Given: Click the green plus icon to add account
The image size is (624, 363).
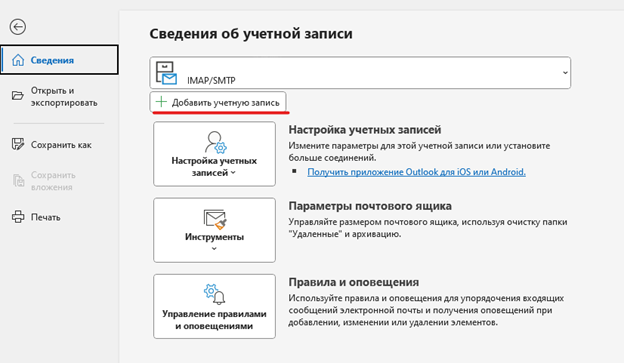Looking at the screenshot, I should click(x=161, y=102).
